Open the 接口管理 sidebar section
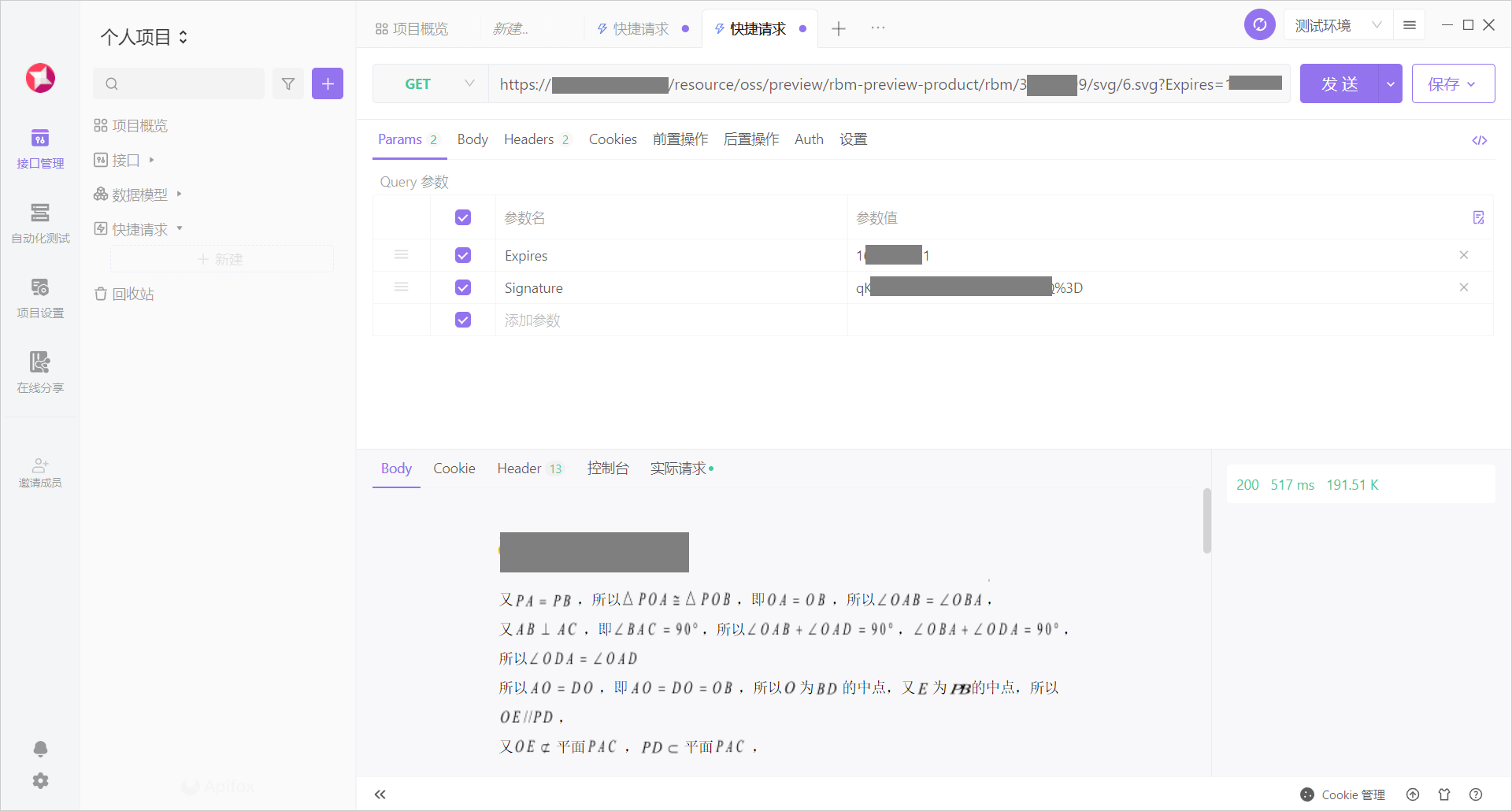Screen dimensions: 1512x811 pos(40,148)
